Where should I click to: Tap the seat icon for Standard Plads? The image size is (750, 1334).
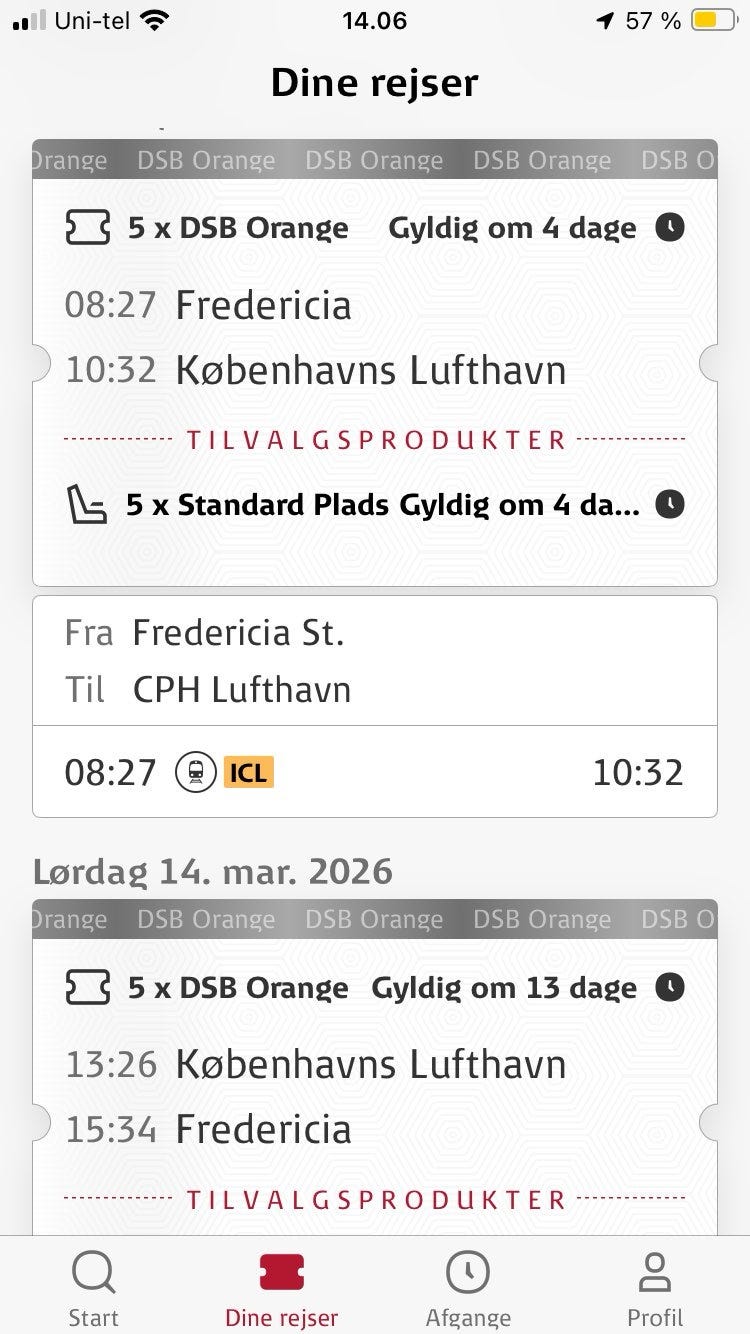pyautogui.click(x=87, y=504)
